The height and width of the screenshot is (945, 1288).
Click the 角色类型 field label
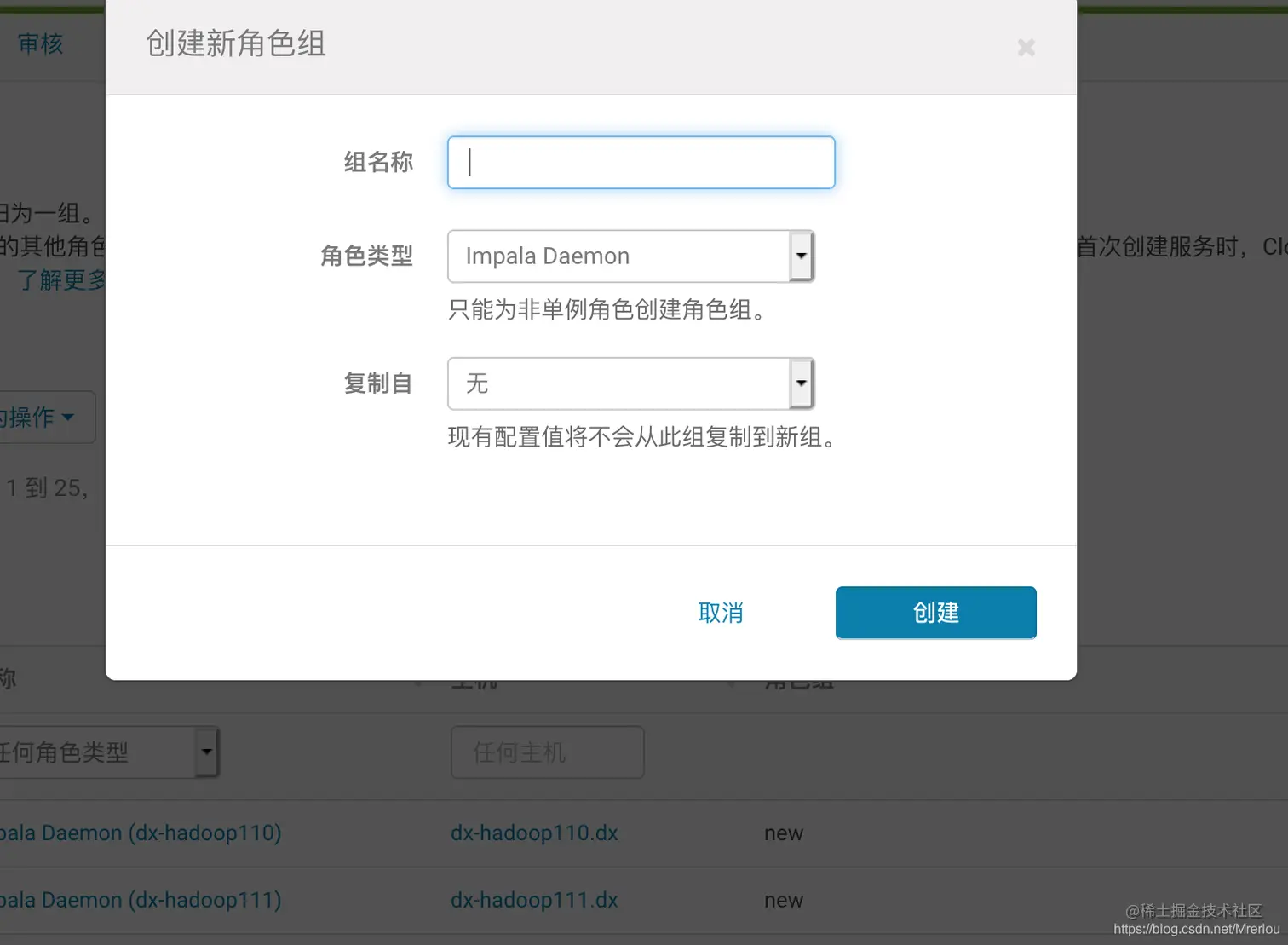366,256
